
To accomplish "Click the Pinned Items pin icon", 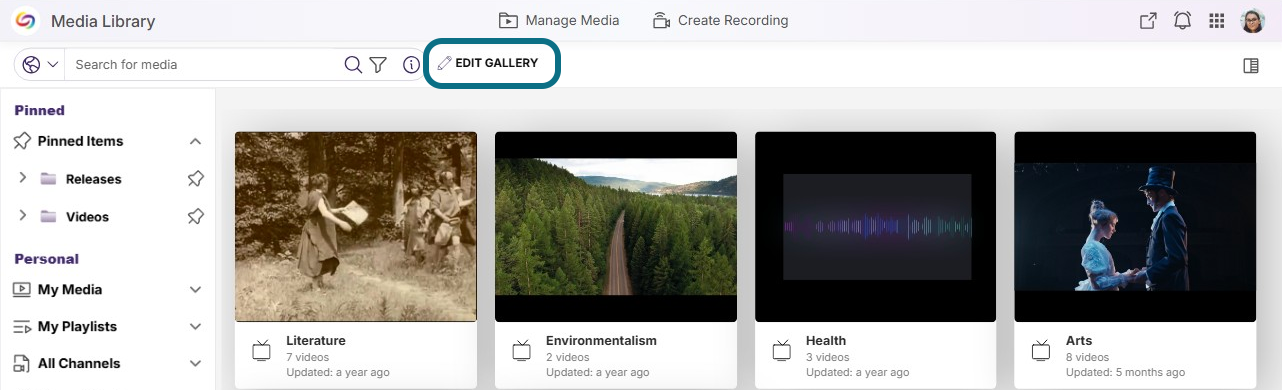I will coord(22,141).
